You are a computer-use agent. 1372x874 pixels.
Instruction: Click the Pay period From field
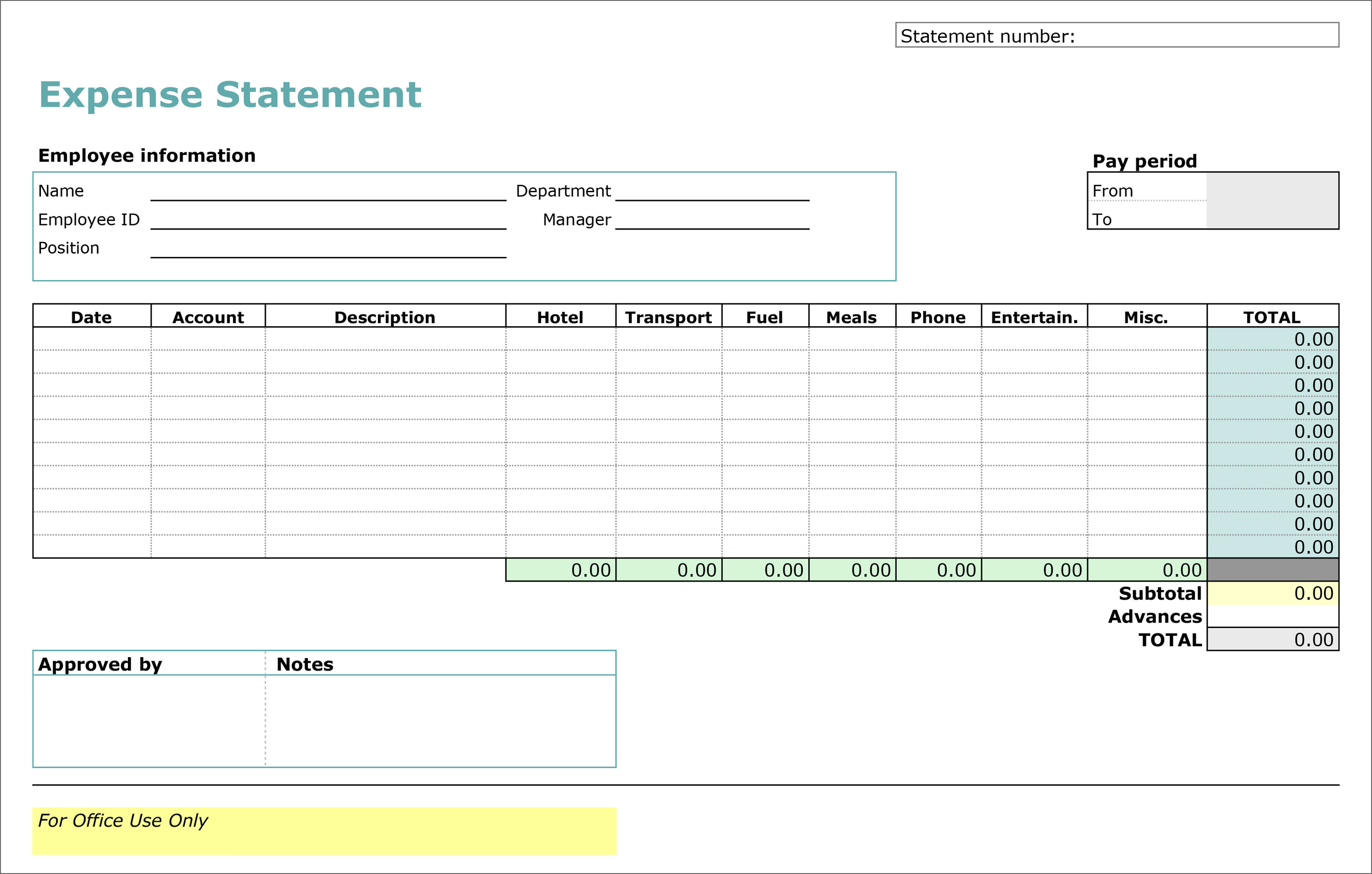click(x=1270, y=189)
